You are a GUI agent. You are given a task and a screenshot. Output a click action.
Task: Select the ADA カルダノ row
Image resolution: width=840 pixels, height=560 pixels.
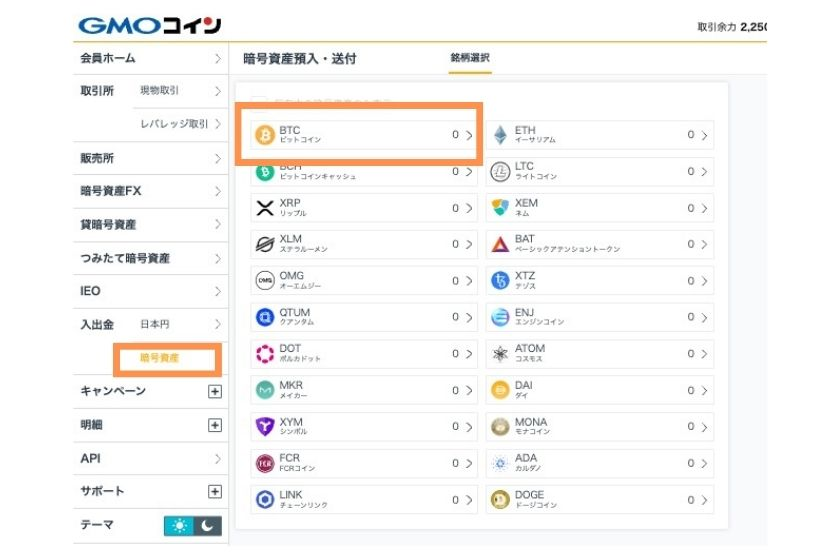coord(600,463)
